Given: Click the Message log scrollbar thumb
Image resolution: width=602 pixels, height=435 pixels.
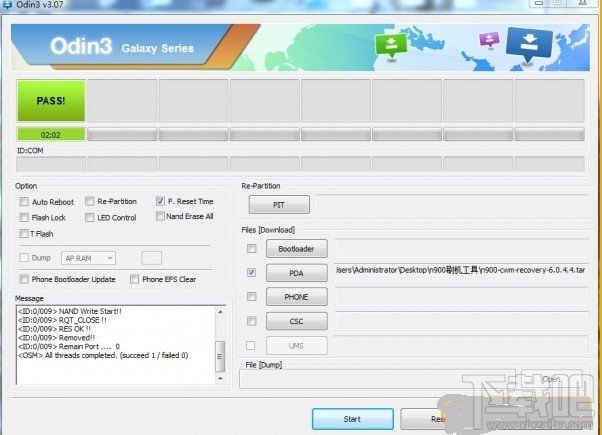Looking at the screenshot, I should pos(220,356).
